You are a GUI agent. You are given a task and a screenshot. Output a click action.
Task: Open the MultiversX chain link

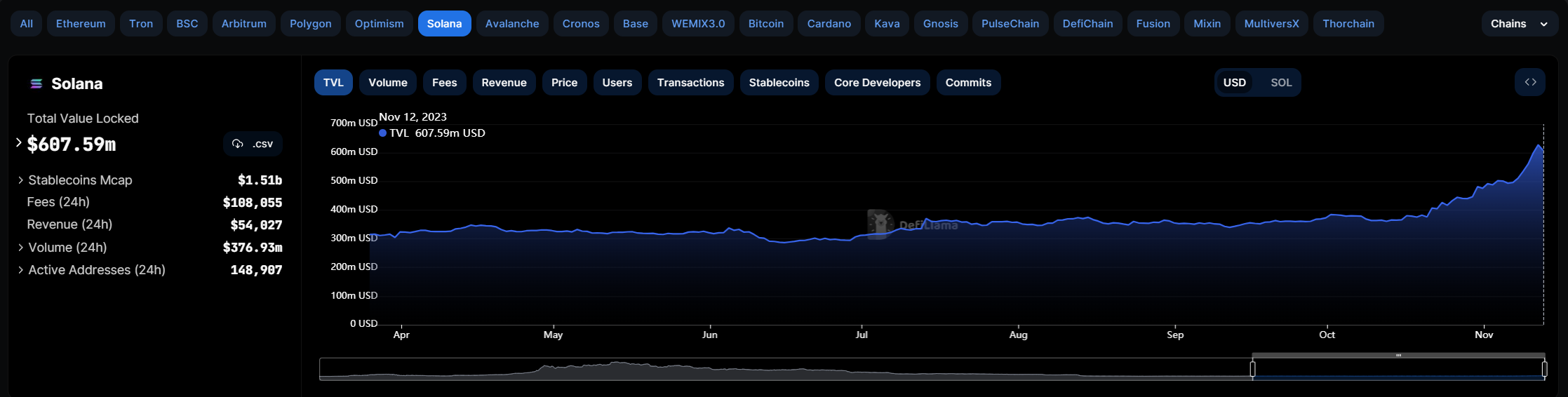pyautogui.click(x=1271, y=23)
